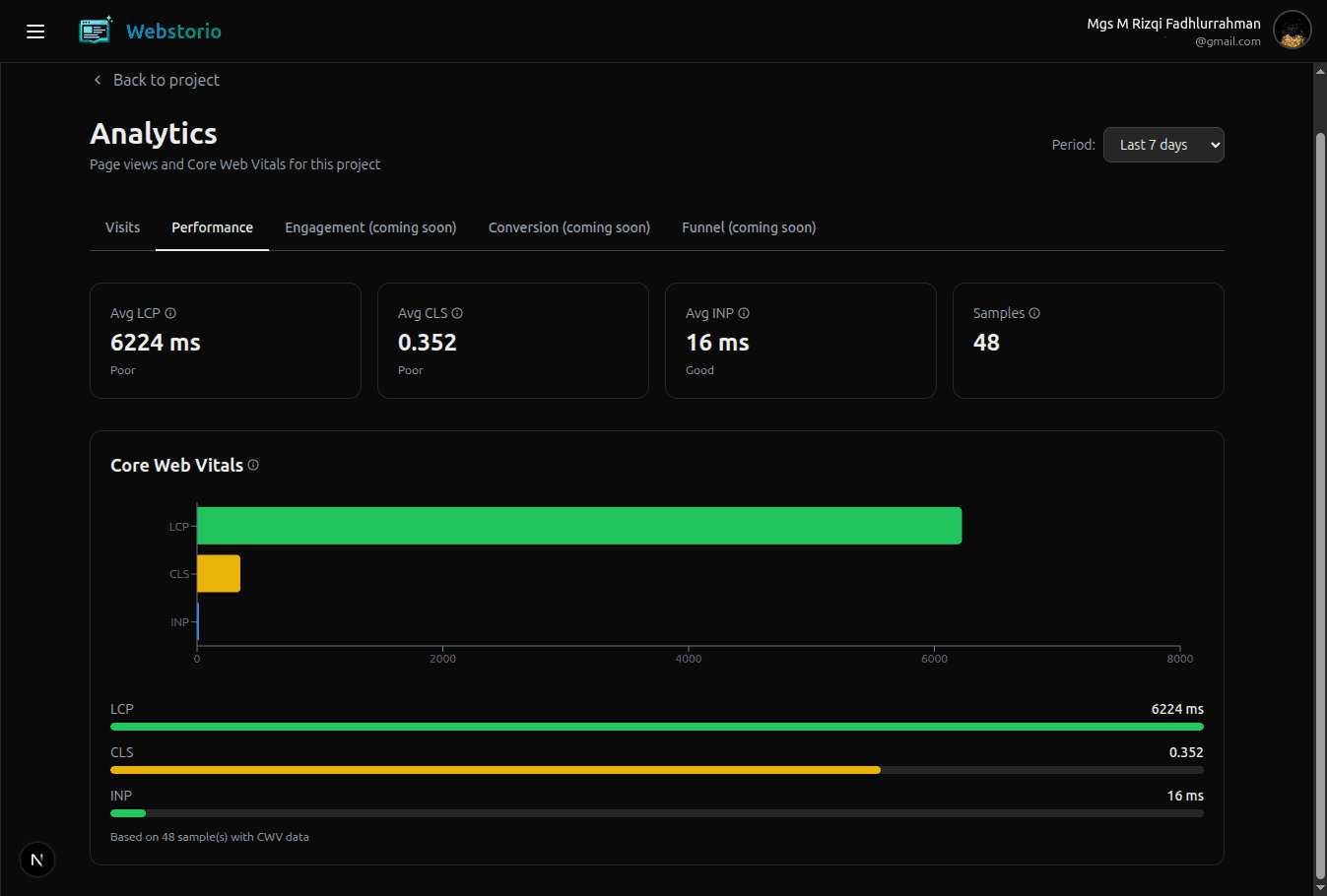Click the 4000 axis tick label
This screenshot has height=896, width=1327.
(689, 659)
